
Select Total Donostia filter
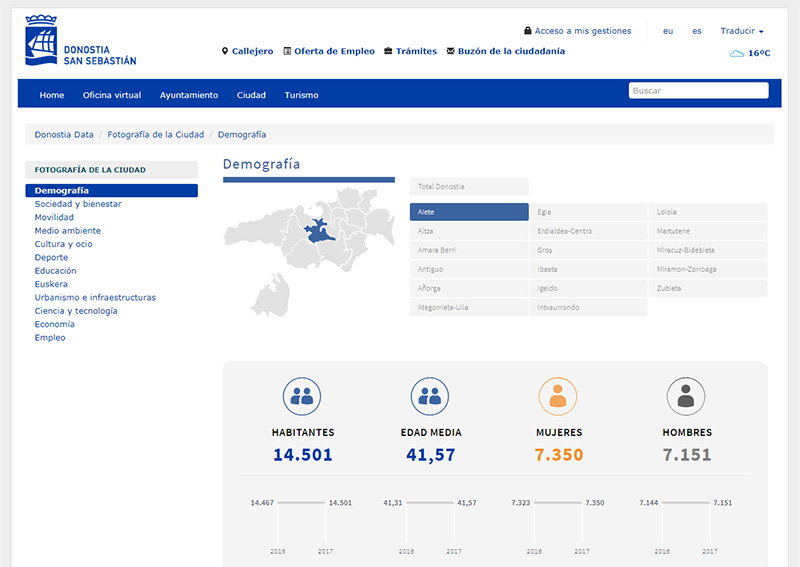[468, 186]
